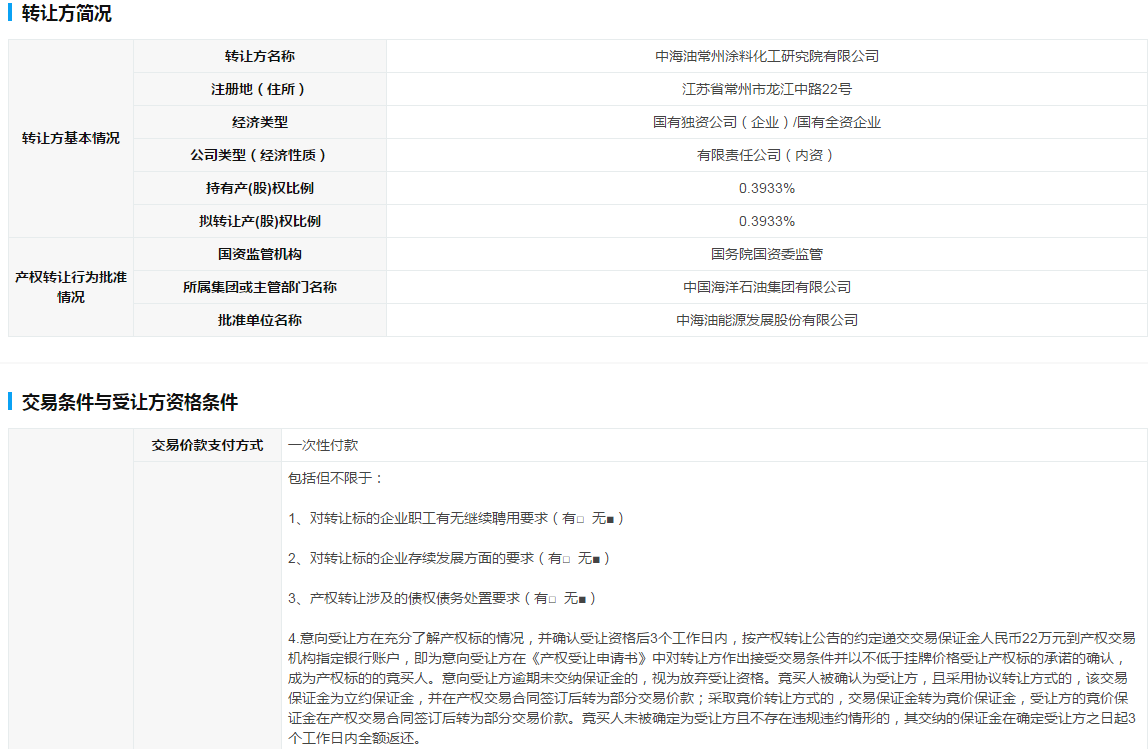Image resolution: width=1148 pixels, height=749 pixels.
Task: Click the 转让方名称 label cell
Action: tap(260, 56)
